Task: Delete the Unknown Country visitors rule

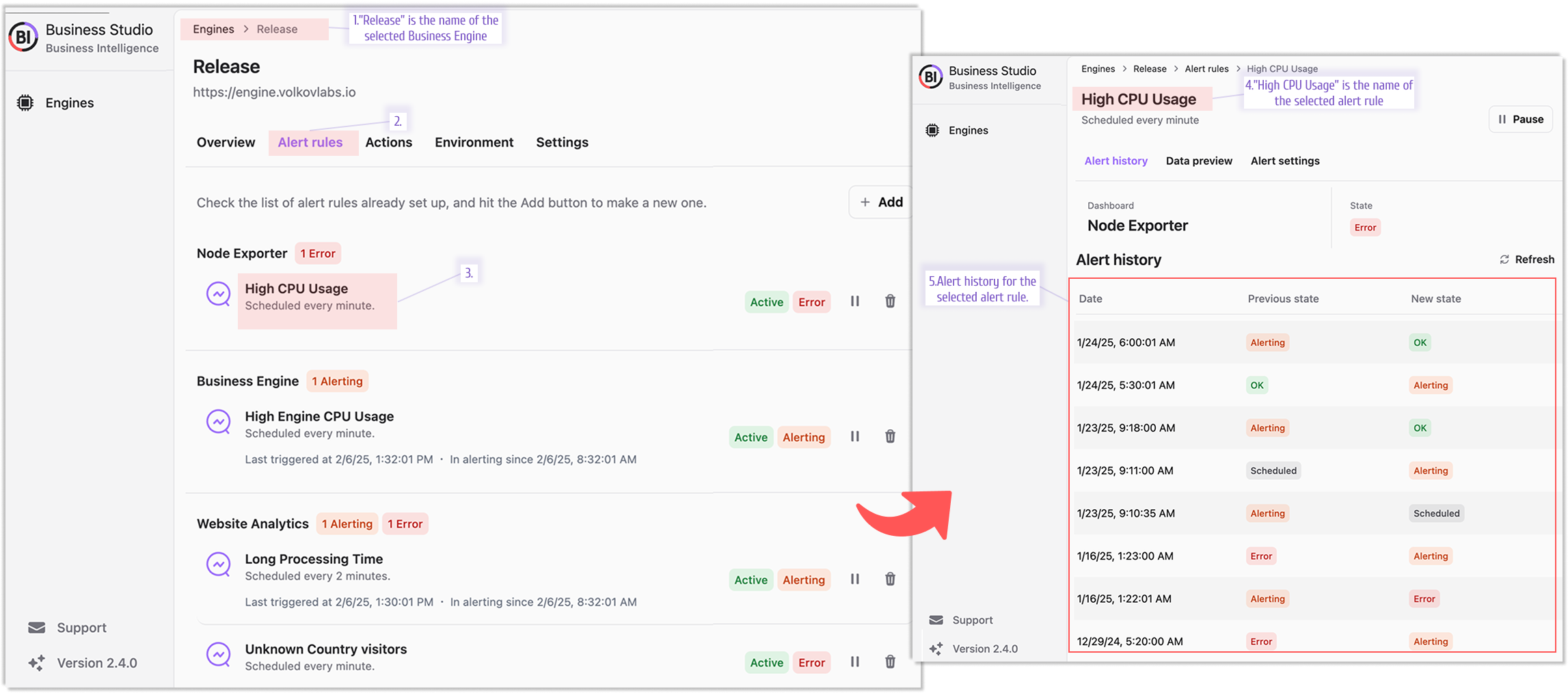Action: (890, 662)
